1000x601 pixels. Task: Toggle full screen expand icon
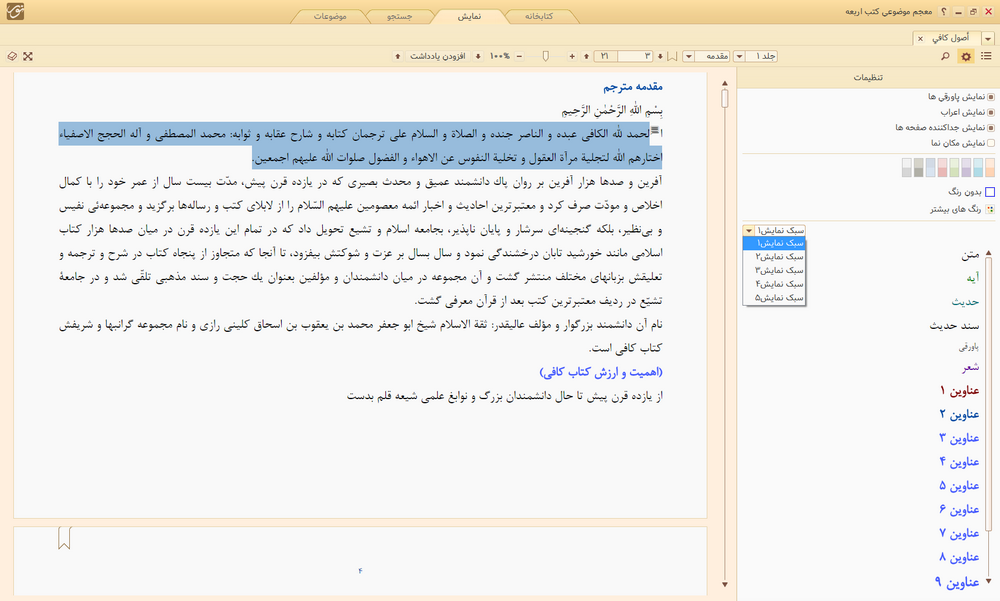(x=27, y=56)
